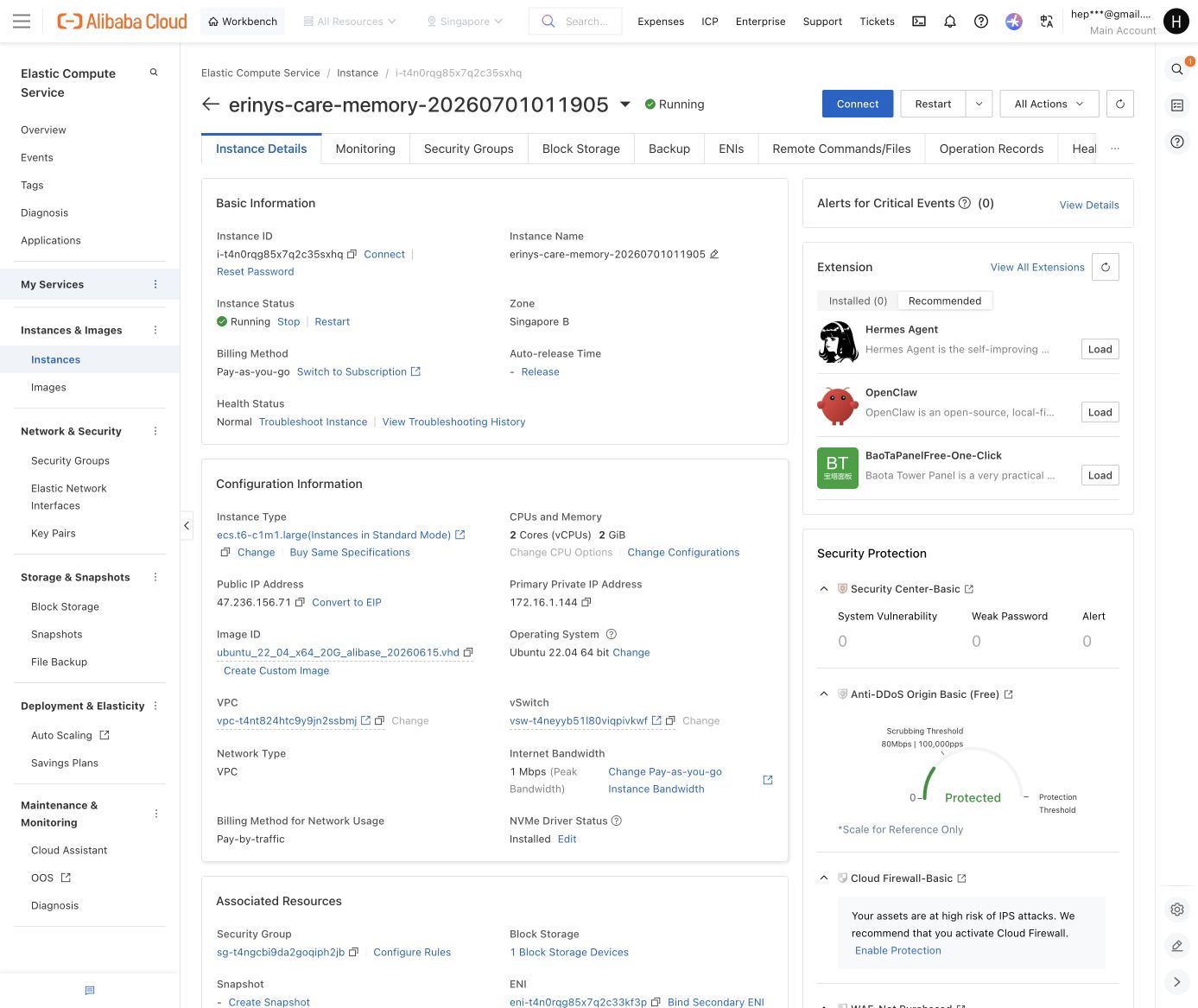The image size is (1198, 1008).
Task: Switch to the Monitoring tab
Action: [365, 149]
